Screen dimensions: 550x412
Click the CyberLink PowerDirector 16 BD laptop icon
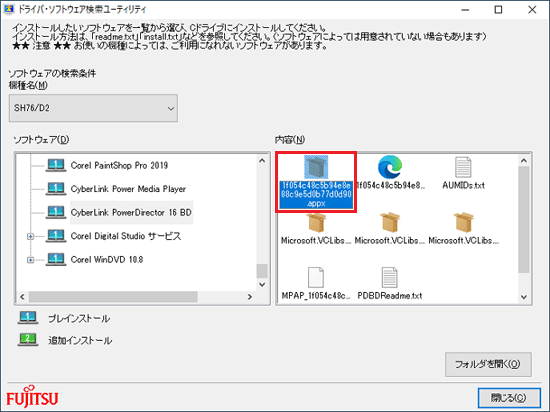coord(56,212)
